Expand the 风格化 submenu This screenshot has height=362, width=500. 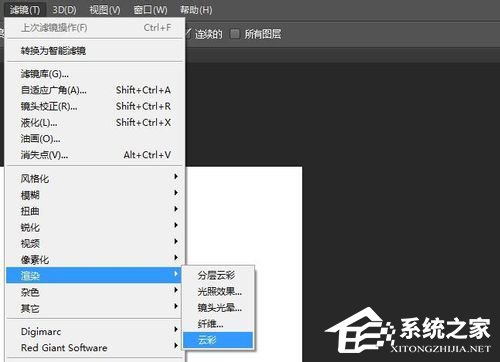[95, 178]
